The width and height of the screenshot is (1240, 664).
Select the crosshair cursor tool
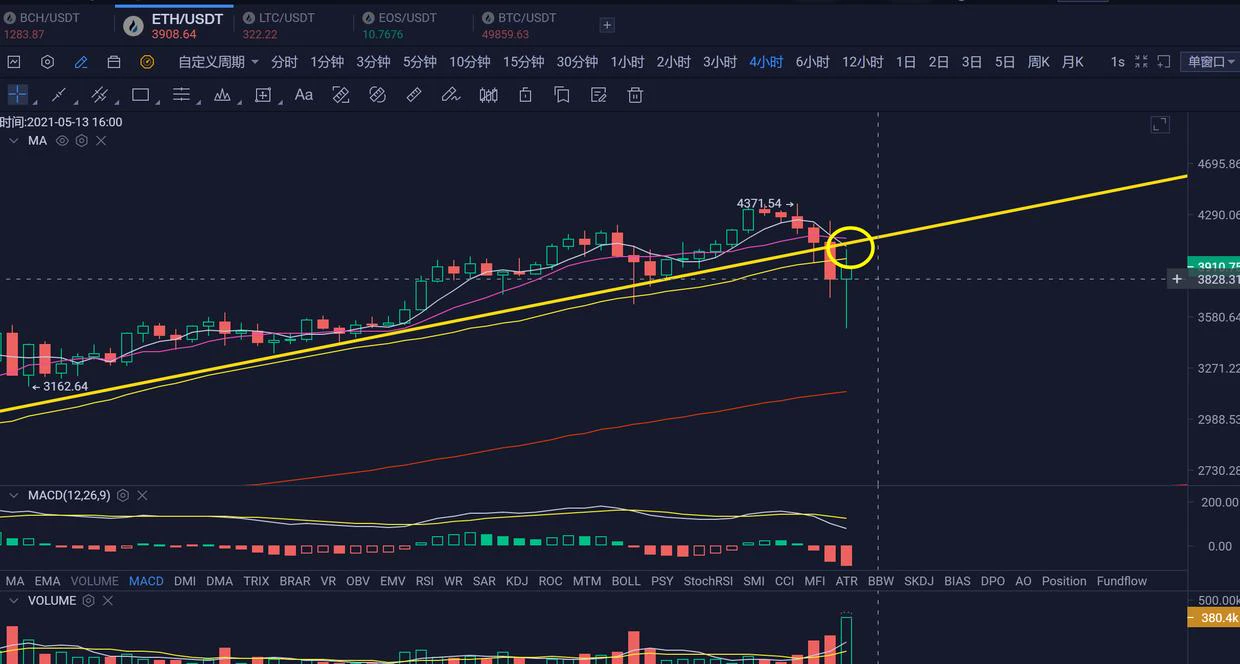(18, 95)
